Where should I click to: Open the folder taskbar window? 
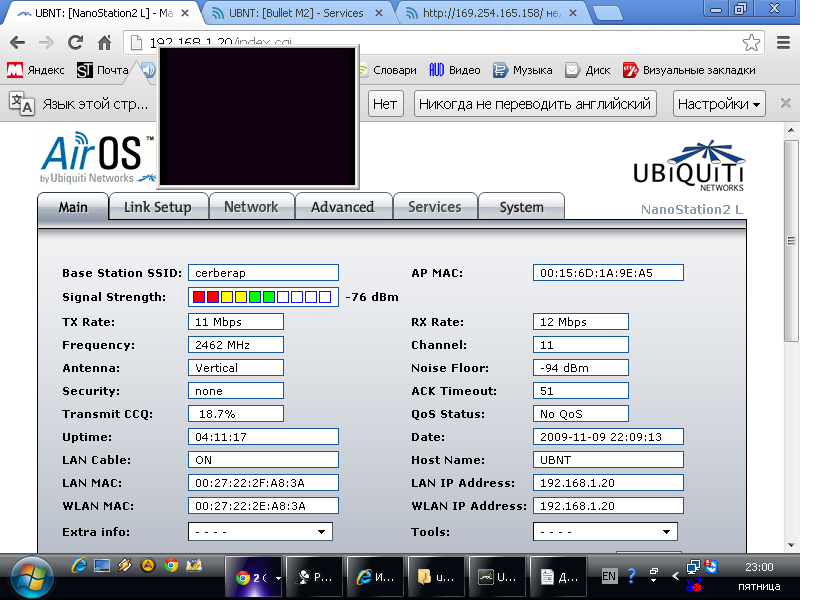point(436,577)
